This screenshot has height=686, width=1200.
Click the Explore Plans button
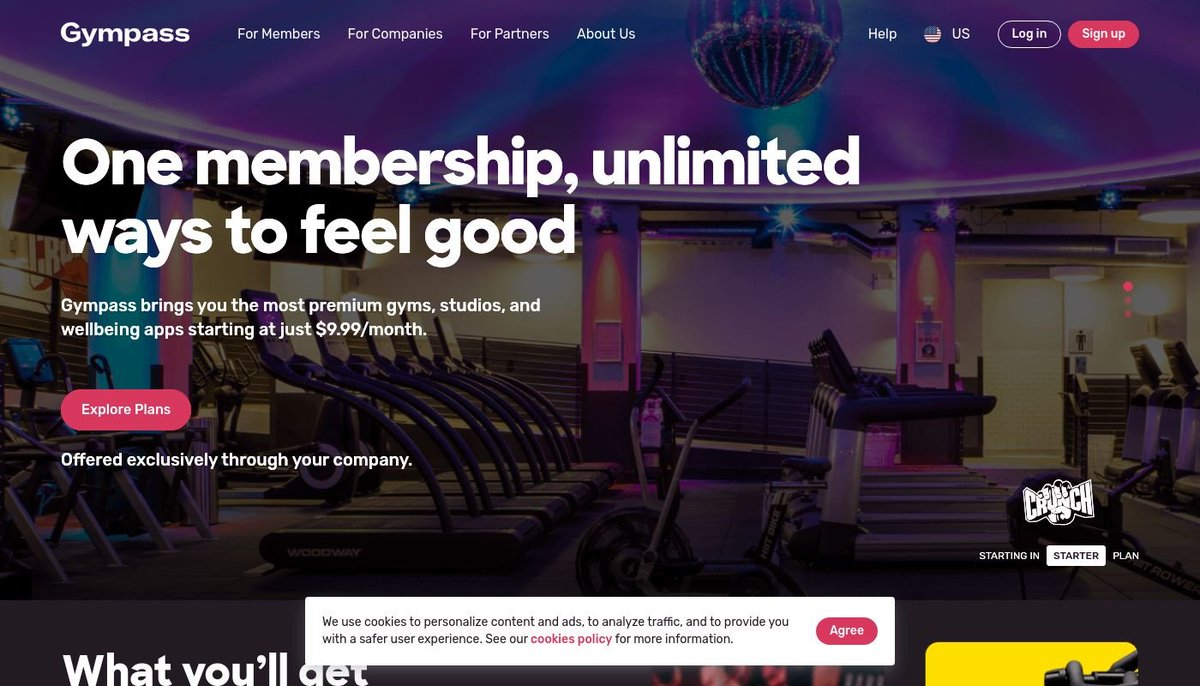click(126, 410)
